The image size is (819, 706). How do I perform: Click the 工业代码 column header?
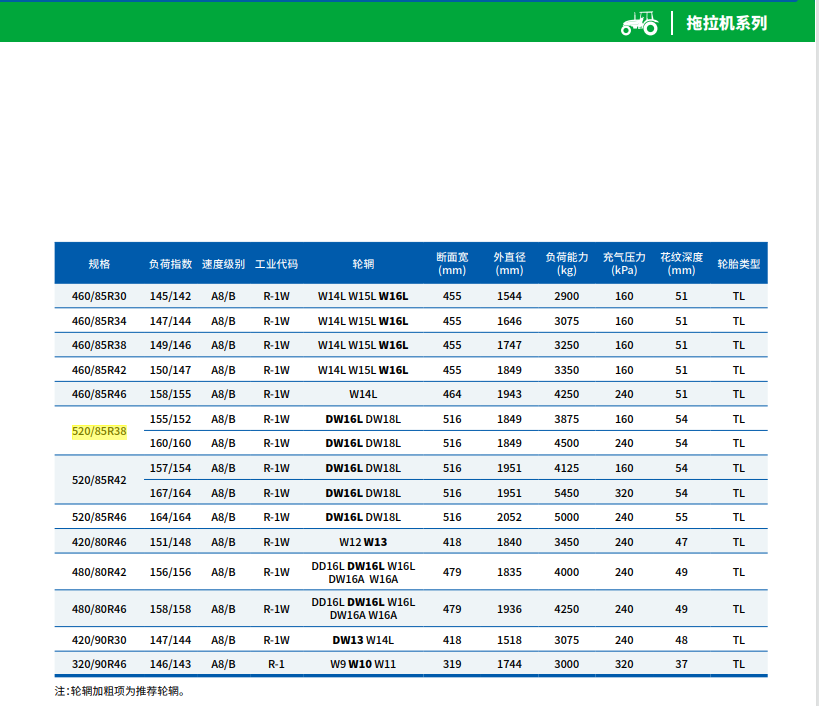click(276, 264)
